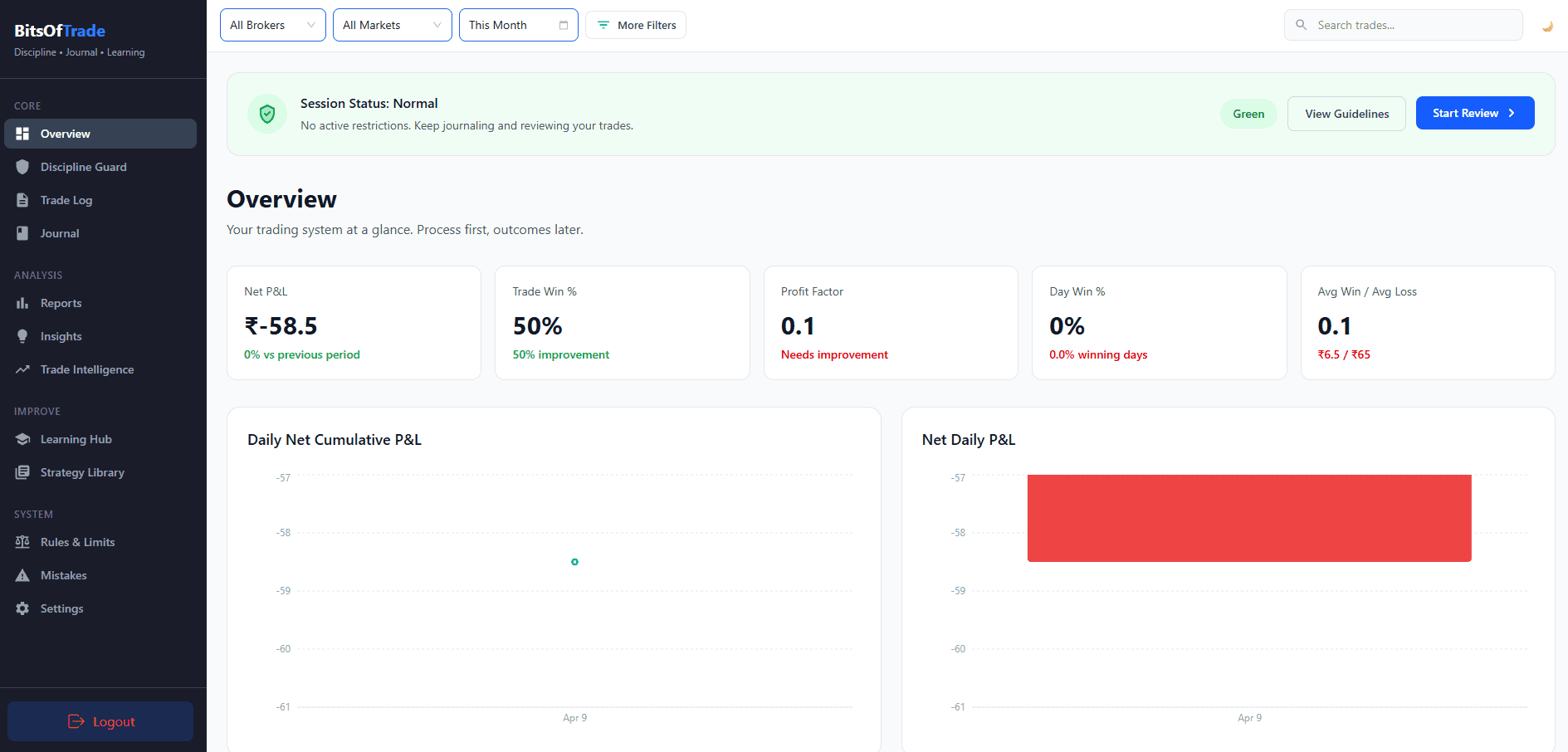1568x752 pixels.
Task: Open the Reports section
Action: (x=100, y=303)
